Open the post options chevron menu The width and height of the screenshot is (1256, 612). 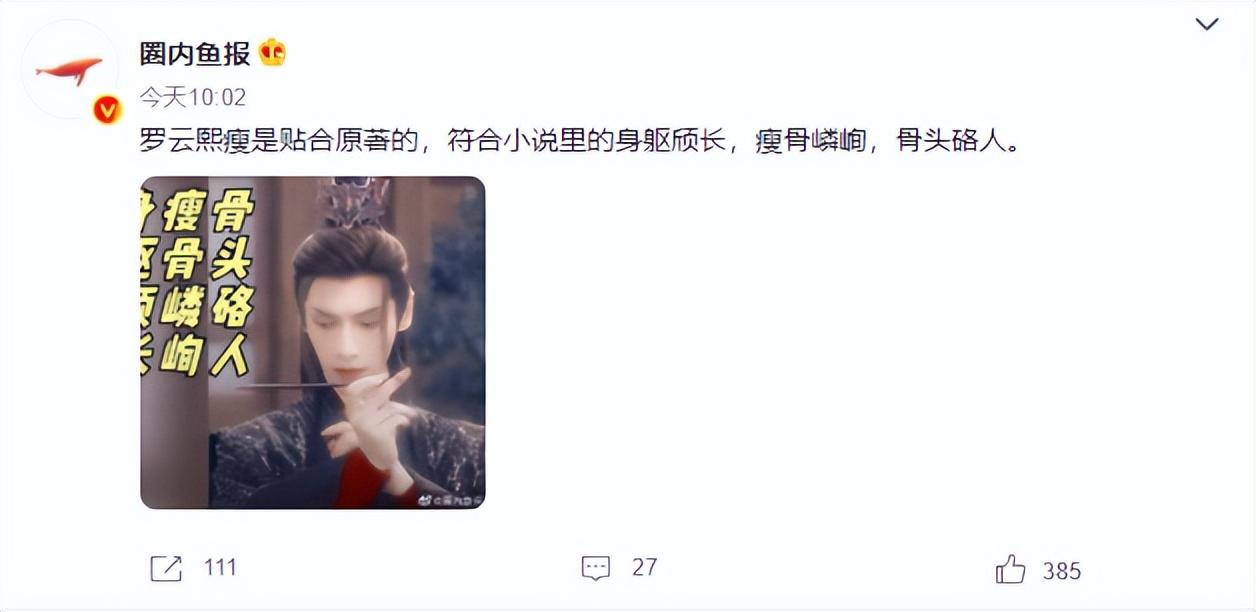1207,24
